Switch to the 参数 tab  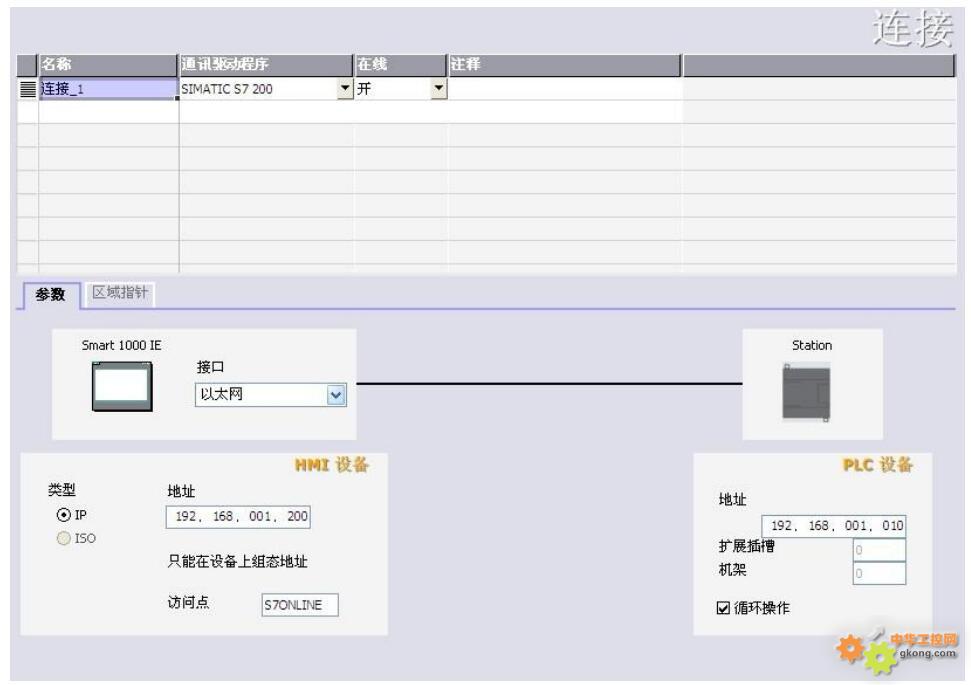50,295
